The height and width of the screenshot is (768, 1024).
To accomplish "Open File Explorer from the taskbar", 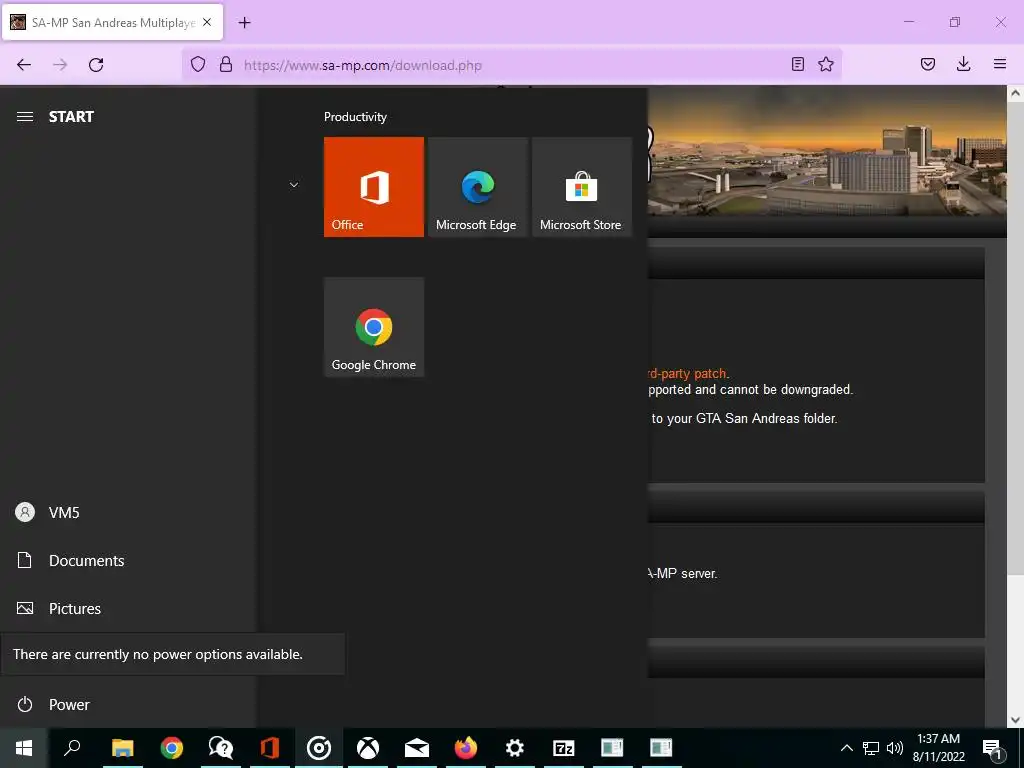I will pos(122,748).
